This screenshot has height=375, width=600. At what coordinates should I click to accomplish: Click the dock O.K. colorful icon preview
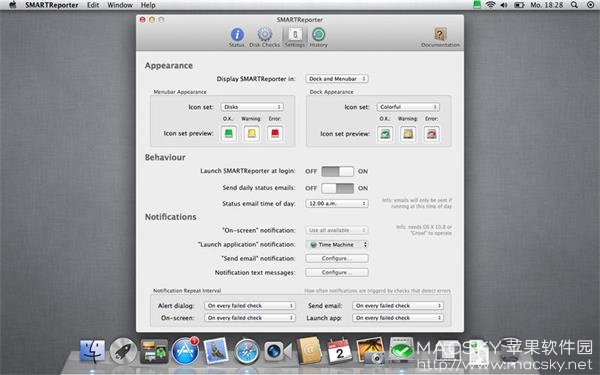point(385,134)
